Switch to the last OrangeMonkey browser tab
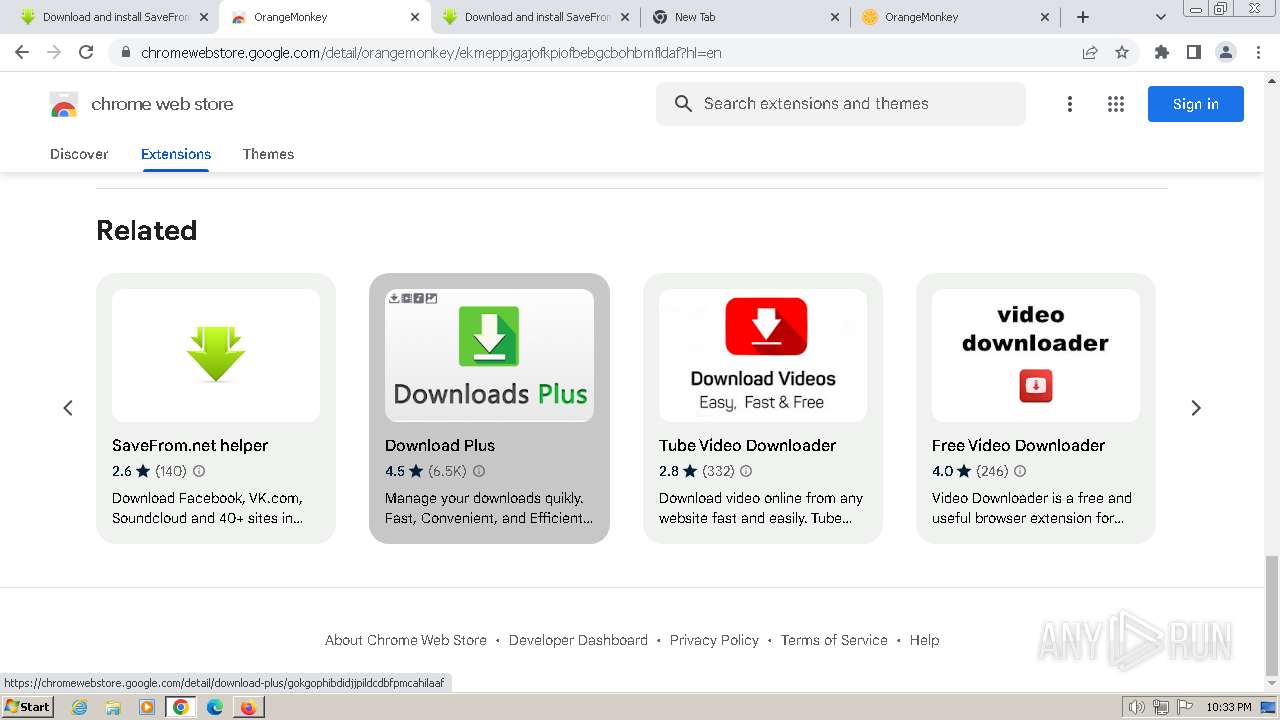Screen dimensions: 1280x720 pyautogui.click(x=955, y=17)
